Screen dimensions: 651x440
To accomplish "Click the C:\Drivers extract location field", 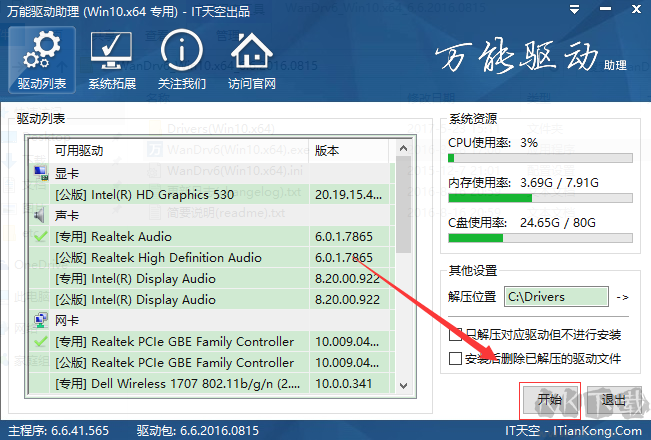I will tap(556, 297).
